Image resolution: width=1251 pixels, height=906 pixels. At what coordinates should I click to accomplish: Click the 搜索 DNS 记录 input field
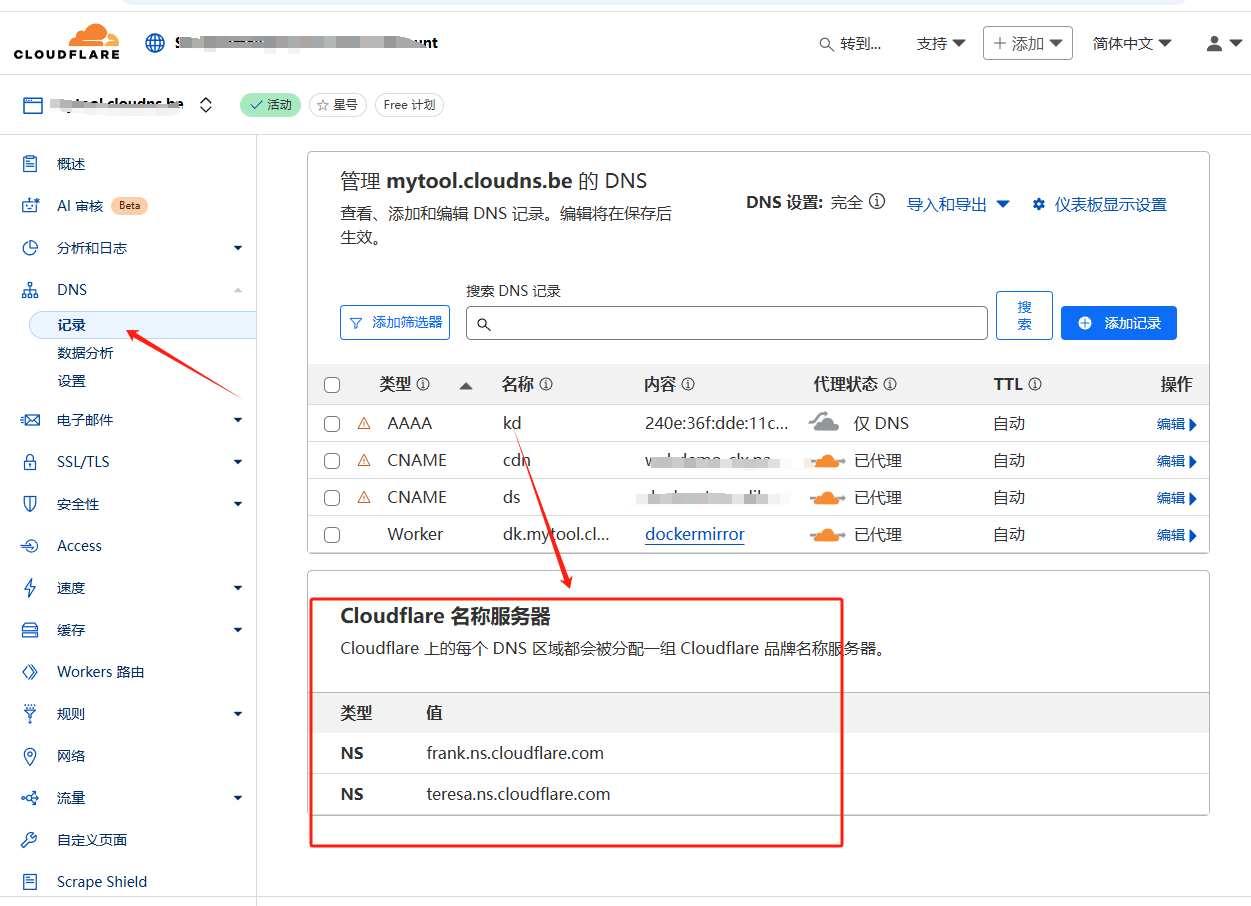coord(727,323)
